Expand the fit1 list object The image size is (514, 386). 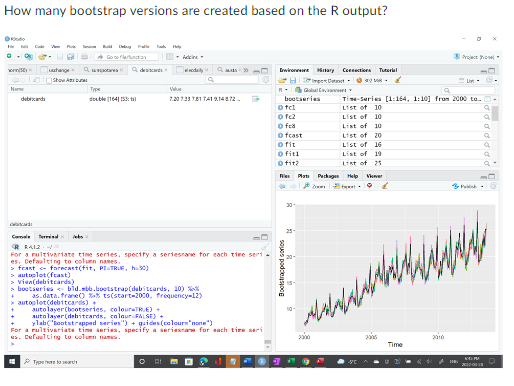280,154
